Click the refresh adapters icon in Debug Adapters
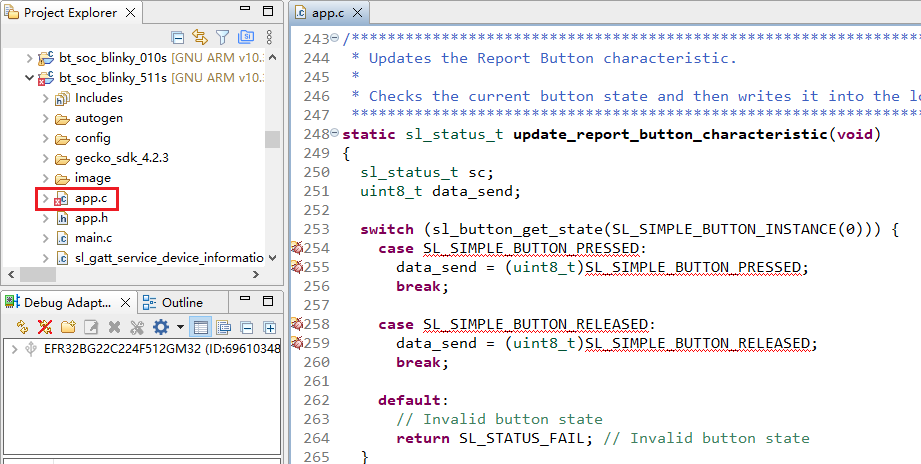The width and height of the screenshot is (921, 464). [x=22, y=327]
